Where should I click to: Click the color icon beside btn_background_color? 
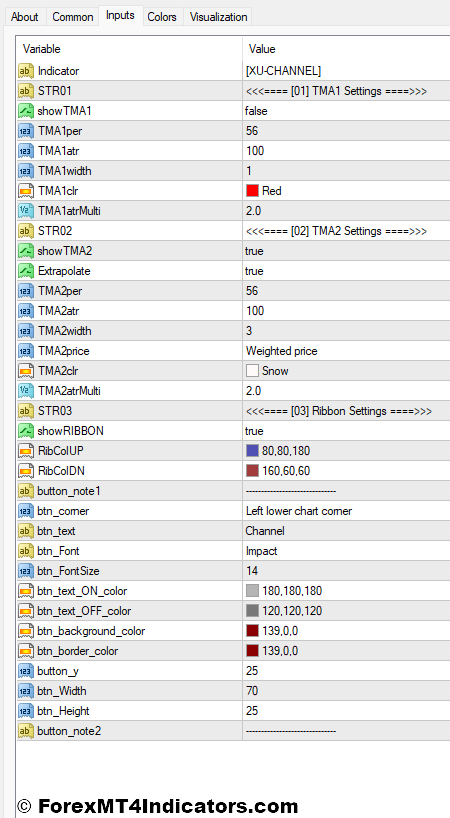26,631
